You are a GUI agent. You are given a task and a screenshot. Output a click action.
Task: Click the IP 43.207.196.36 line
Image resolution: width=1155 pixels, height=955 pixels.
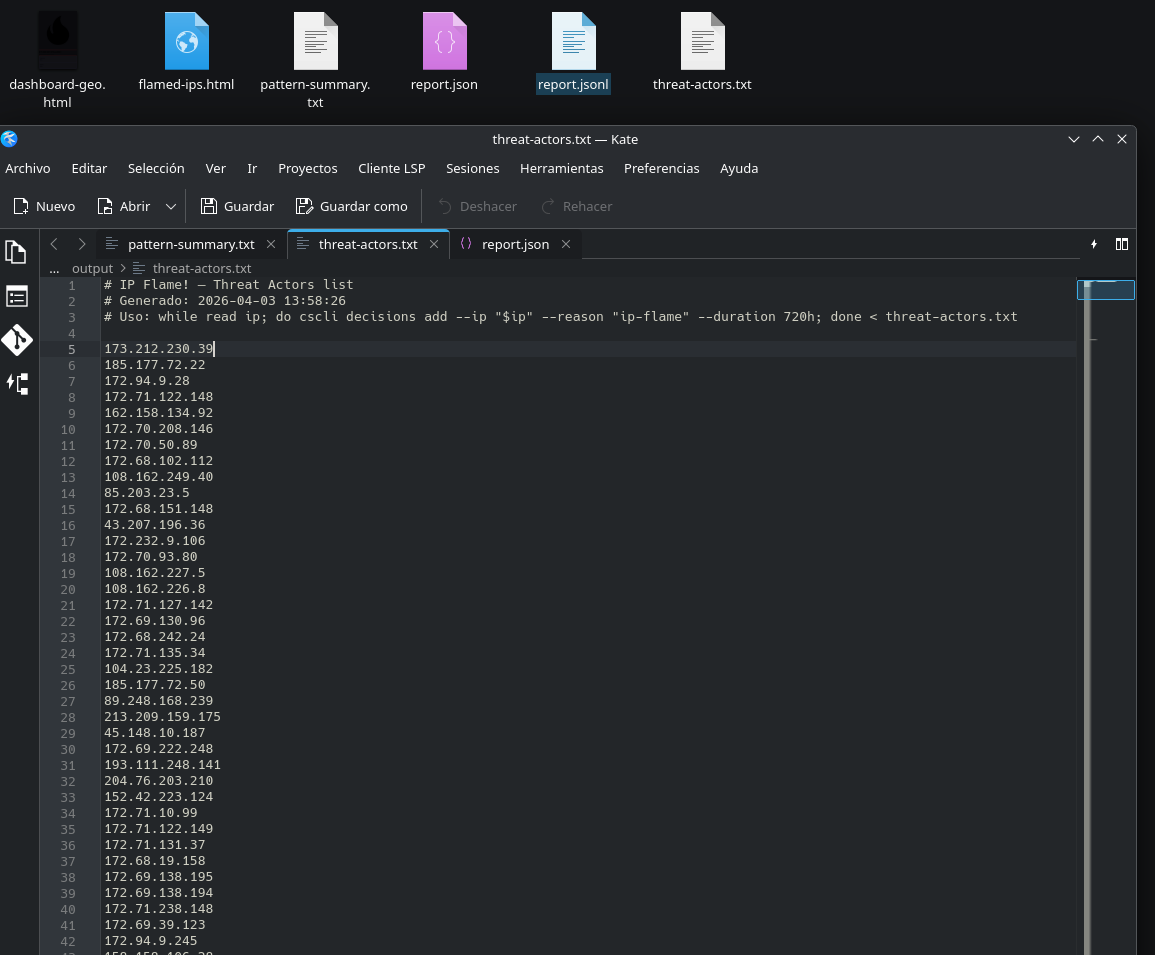tap(155, 525)
